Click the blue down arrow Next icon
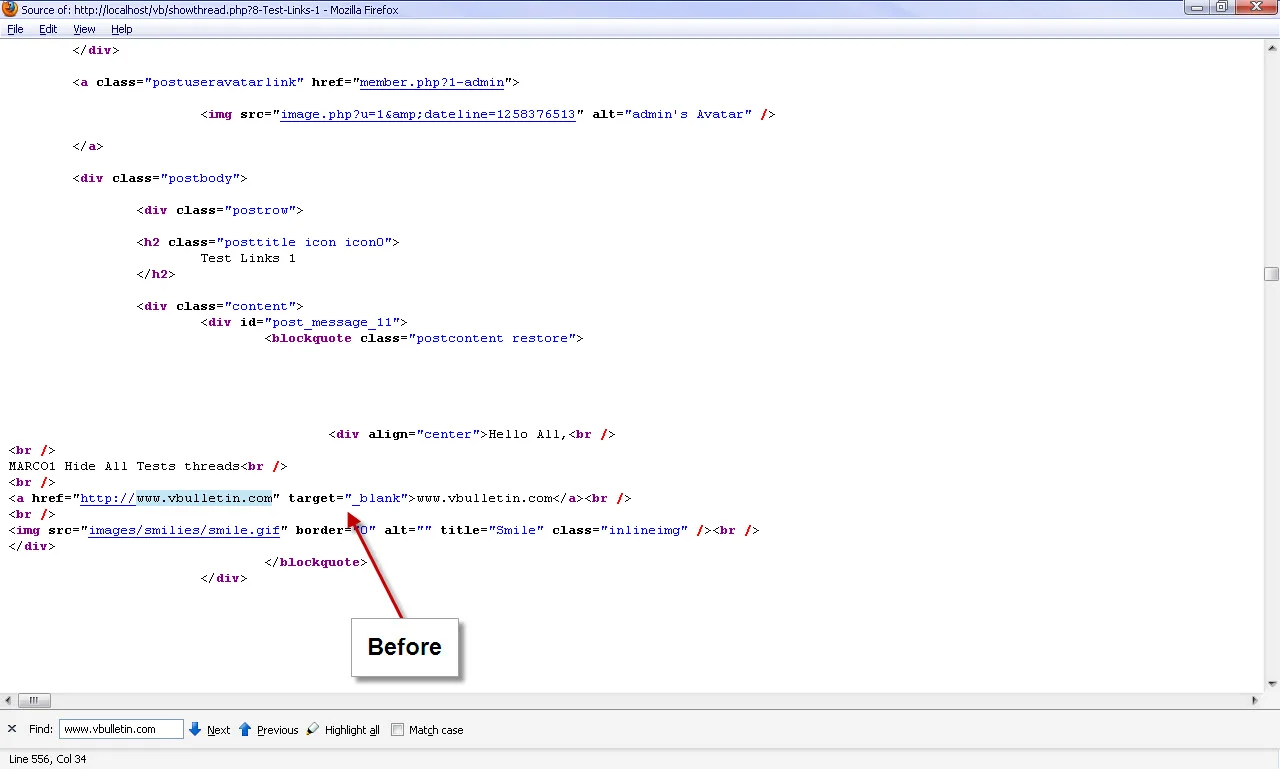The image size is (1280, 769). point(196,730)
